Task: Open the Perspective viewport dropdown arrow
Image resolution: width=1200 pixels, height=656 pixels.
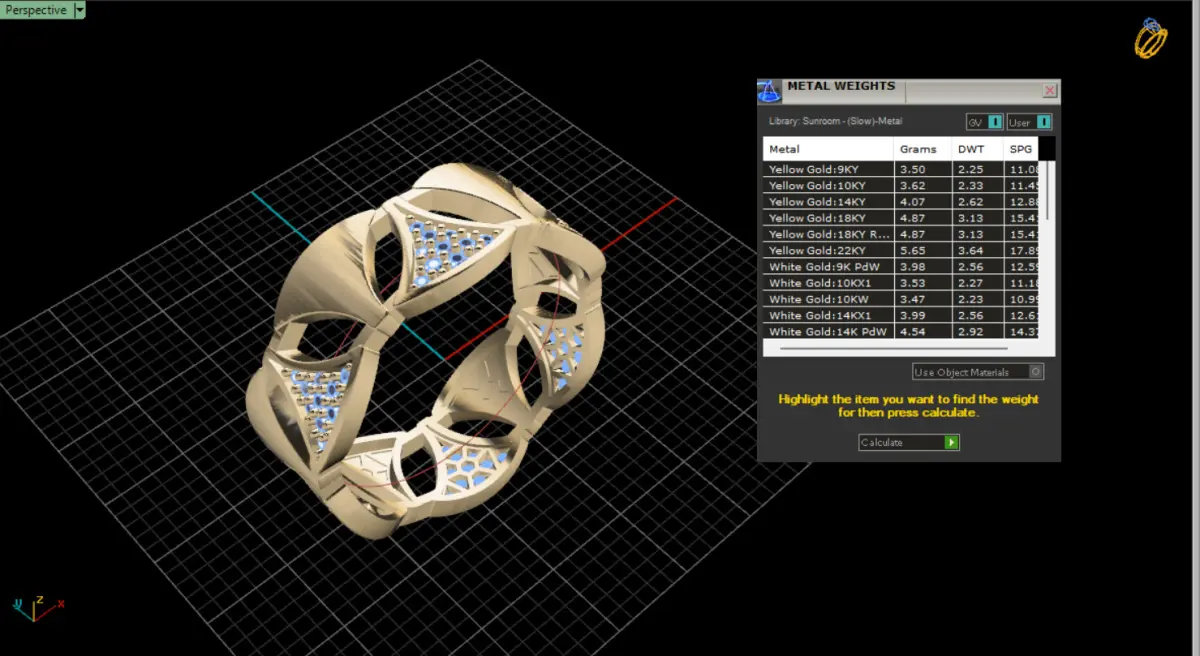Action: [79, 10]
